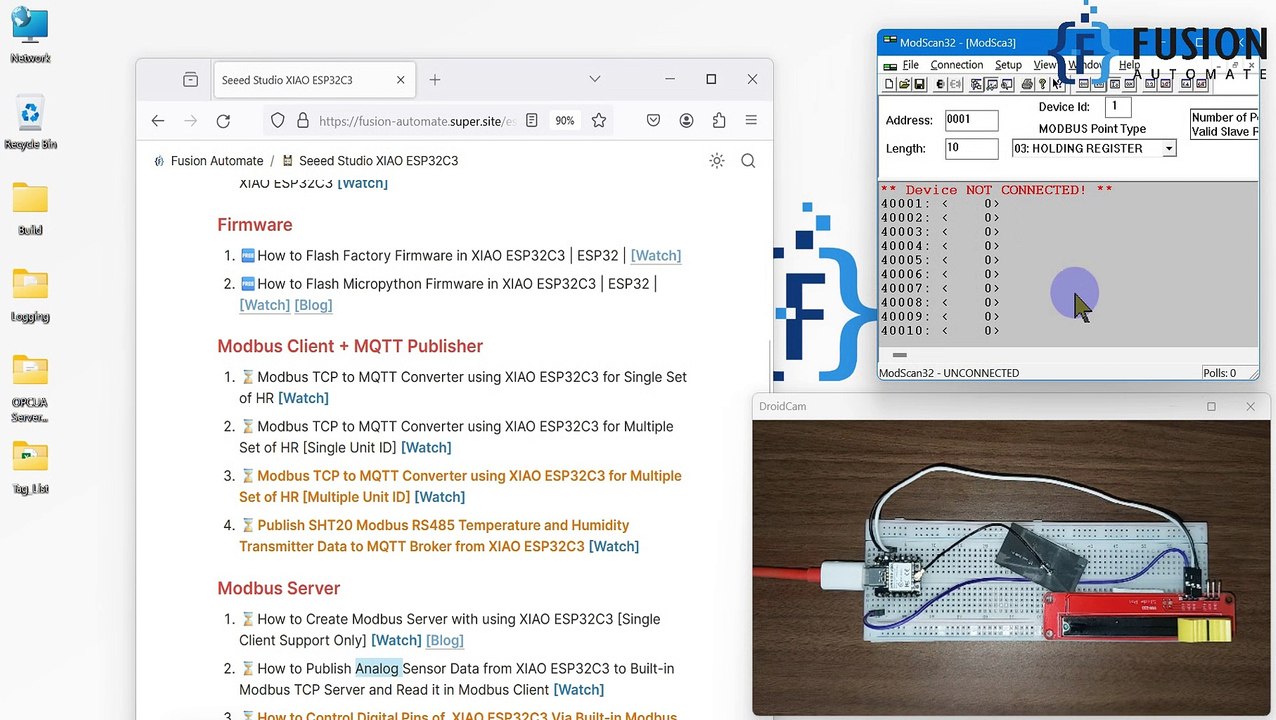Open a new Firefox tab

click(x=434, y=80)
